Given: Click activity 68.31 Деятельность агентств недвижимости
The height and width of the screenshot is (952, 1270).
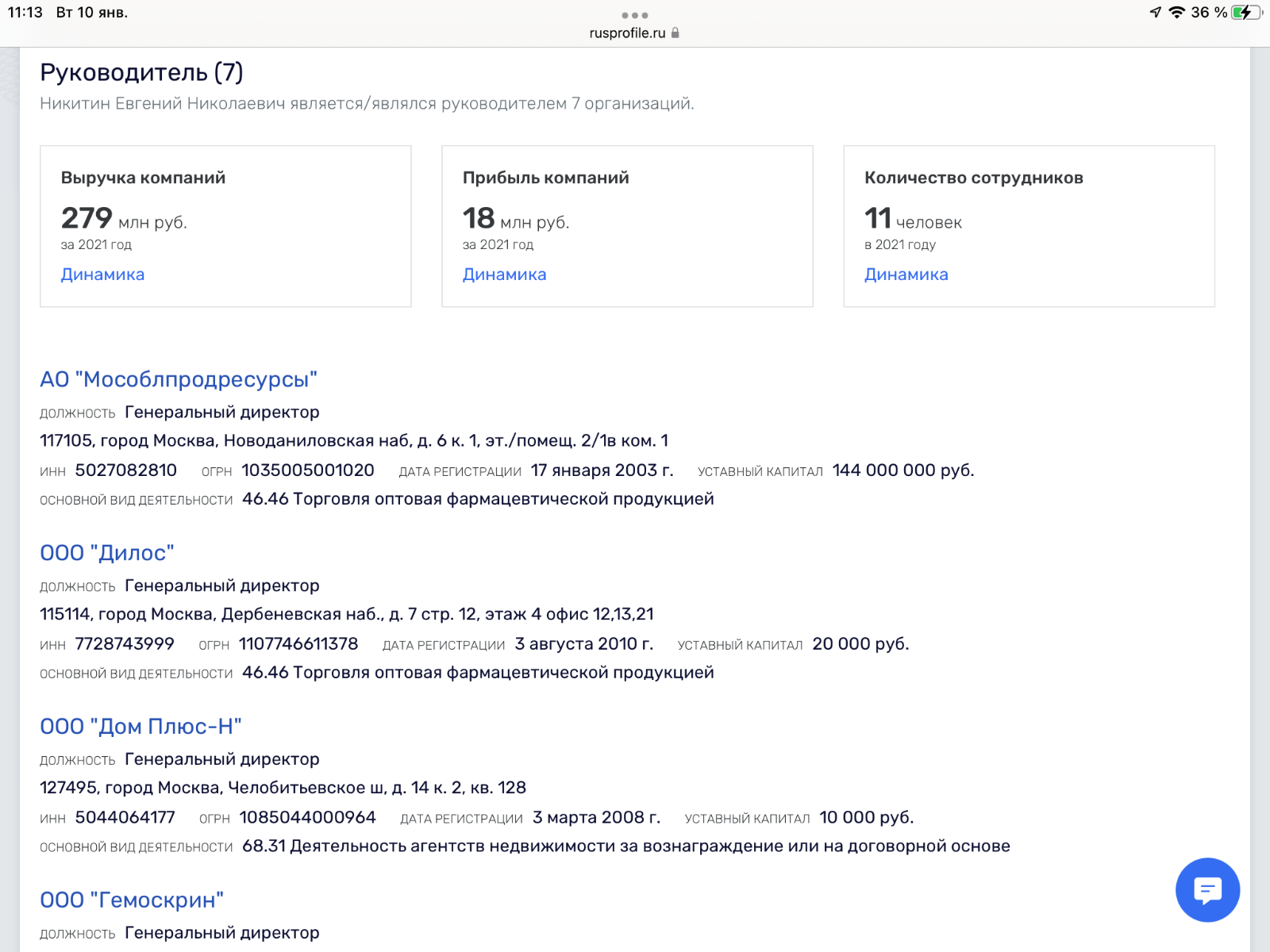Looking at the screenshot, I should [x=626, y=846].
